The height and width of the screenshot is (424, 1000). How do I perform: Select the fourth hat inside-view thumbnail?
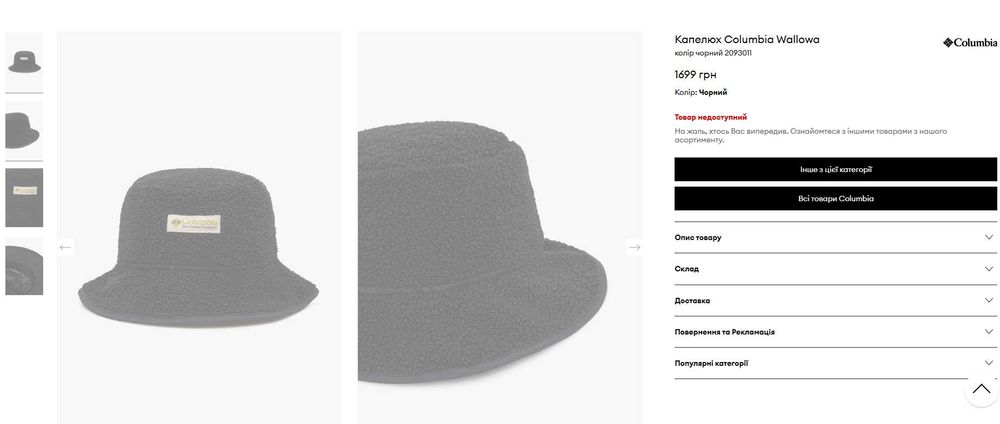pyautogui.click(x=24, y=266)
